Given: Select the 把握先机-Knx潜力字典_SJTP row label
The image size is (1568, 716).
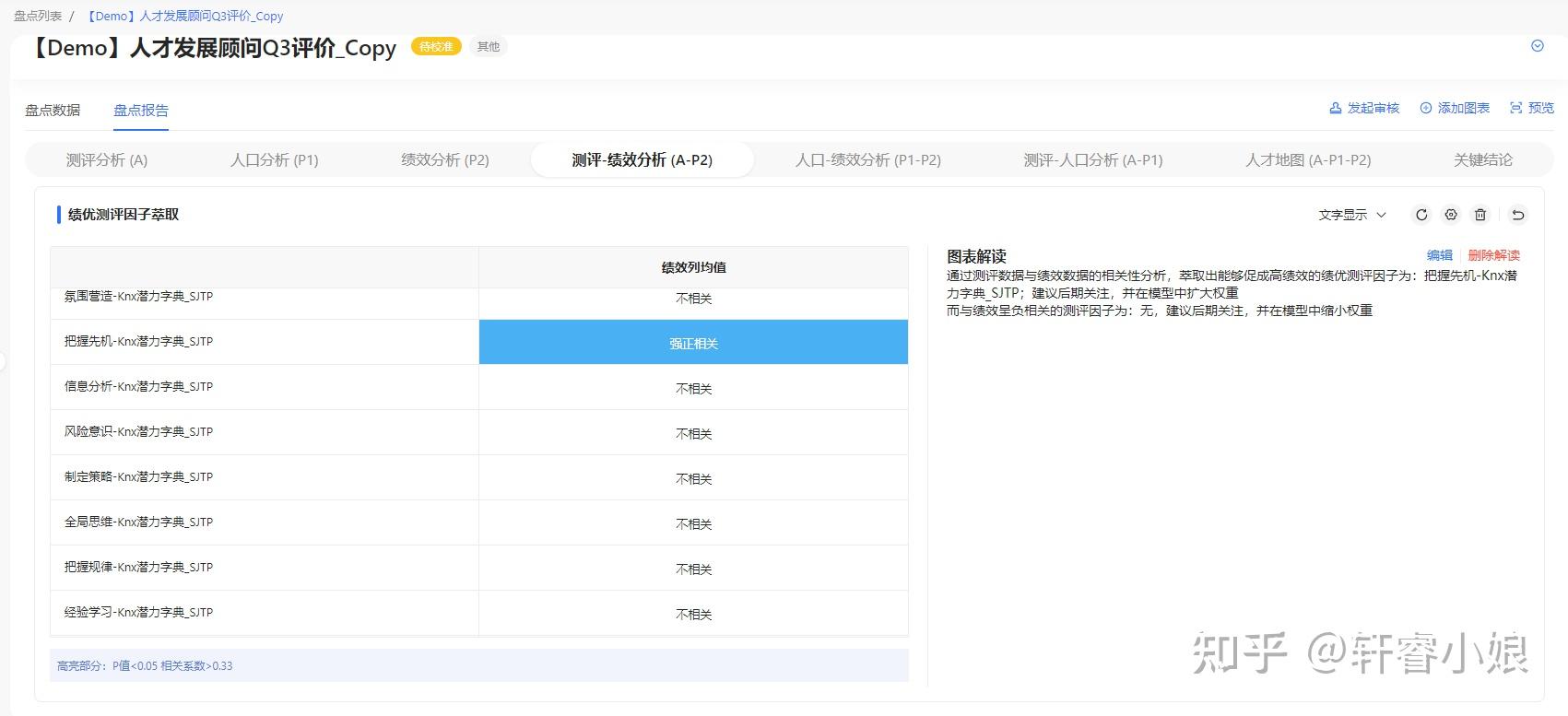Looking at the screenshot, I should click(x=138, y=341).
